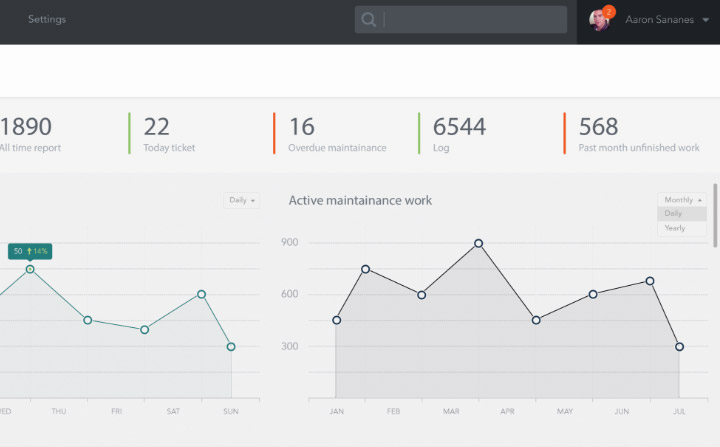Click the 50 14% tooltip on chart
The width and height of the screenshot is (720, 447).
pyautogui.click(x=30, y=251)
